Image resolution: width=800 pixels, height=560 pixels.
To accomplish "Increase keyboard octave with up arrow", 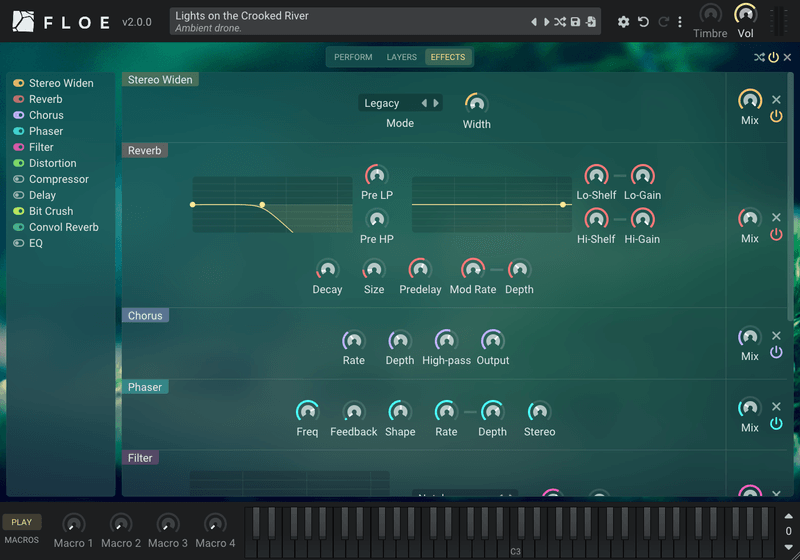I will point(788,516).
